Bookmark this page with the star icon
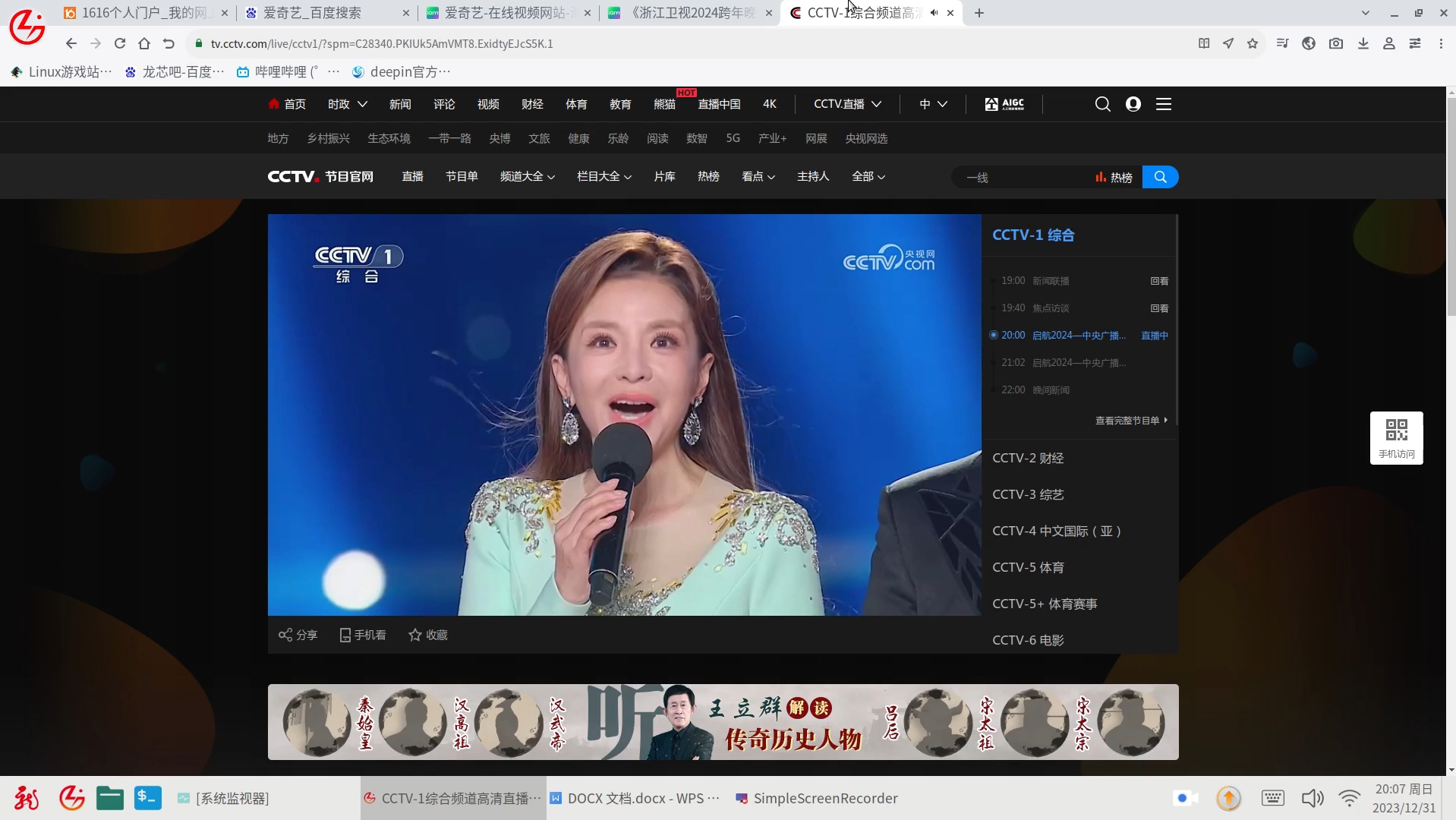The width and height of the screenshot is (1456, 820). (1253, 44)
